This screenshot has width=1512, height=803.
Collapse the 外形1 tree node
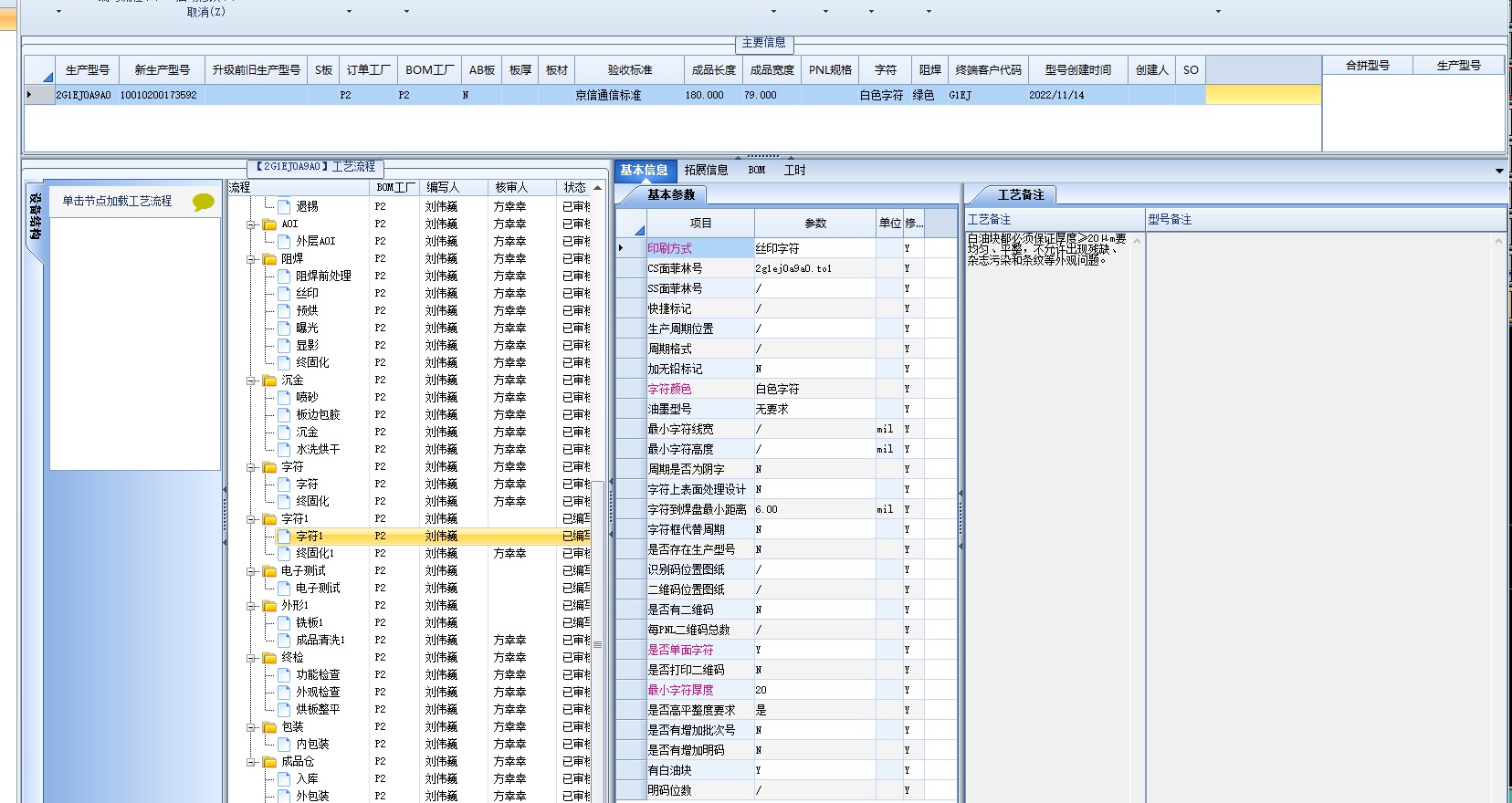[x=251, y=605]
